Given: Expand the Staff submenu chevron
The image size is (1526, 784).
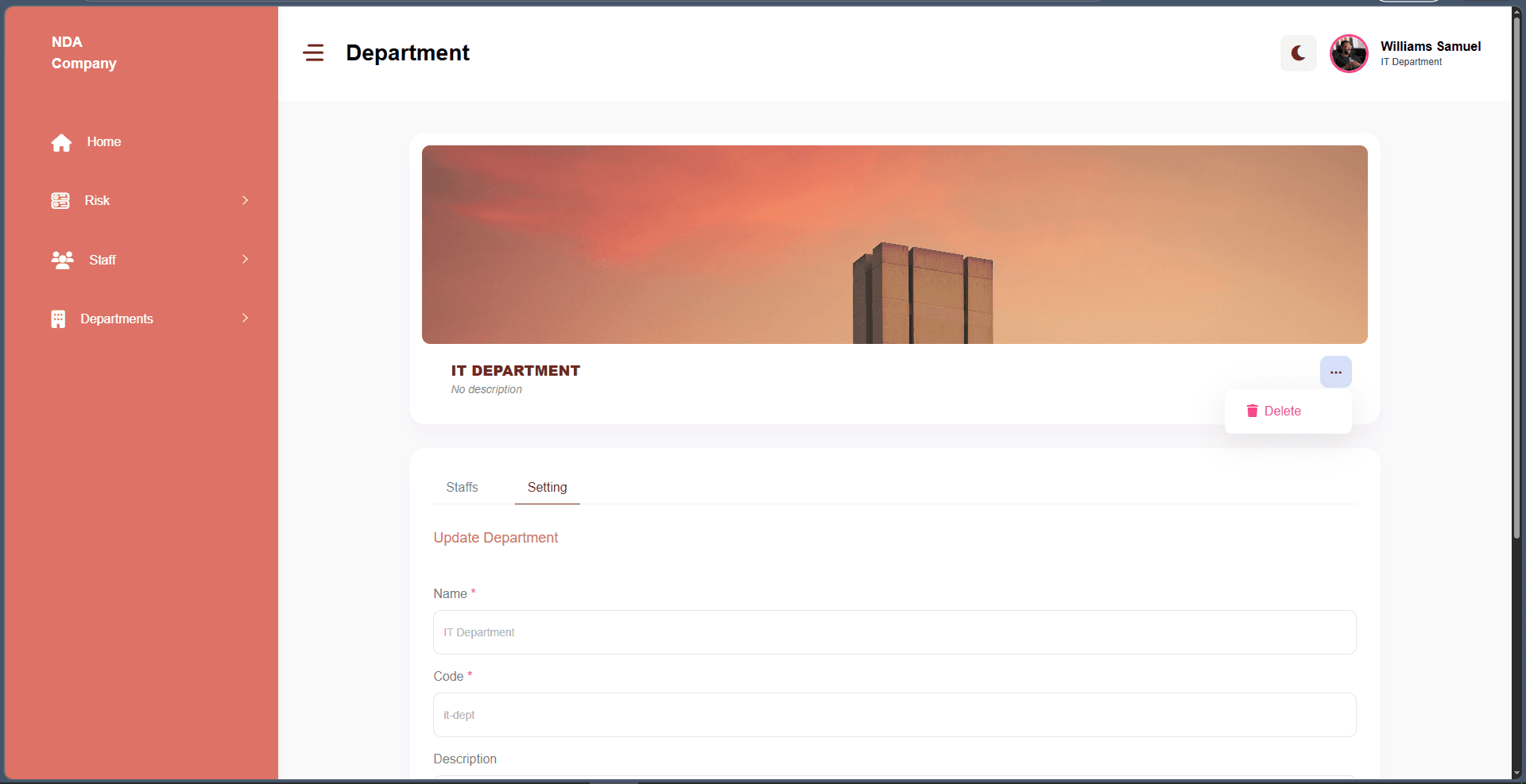Looking at the screenshot, I should [x=245, y=259].
